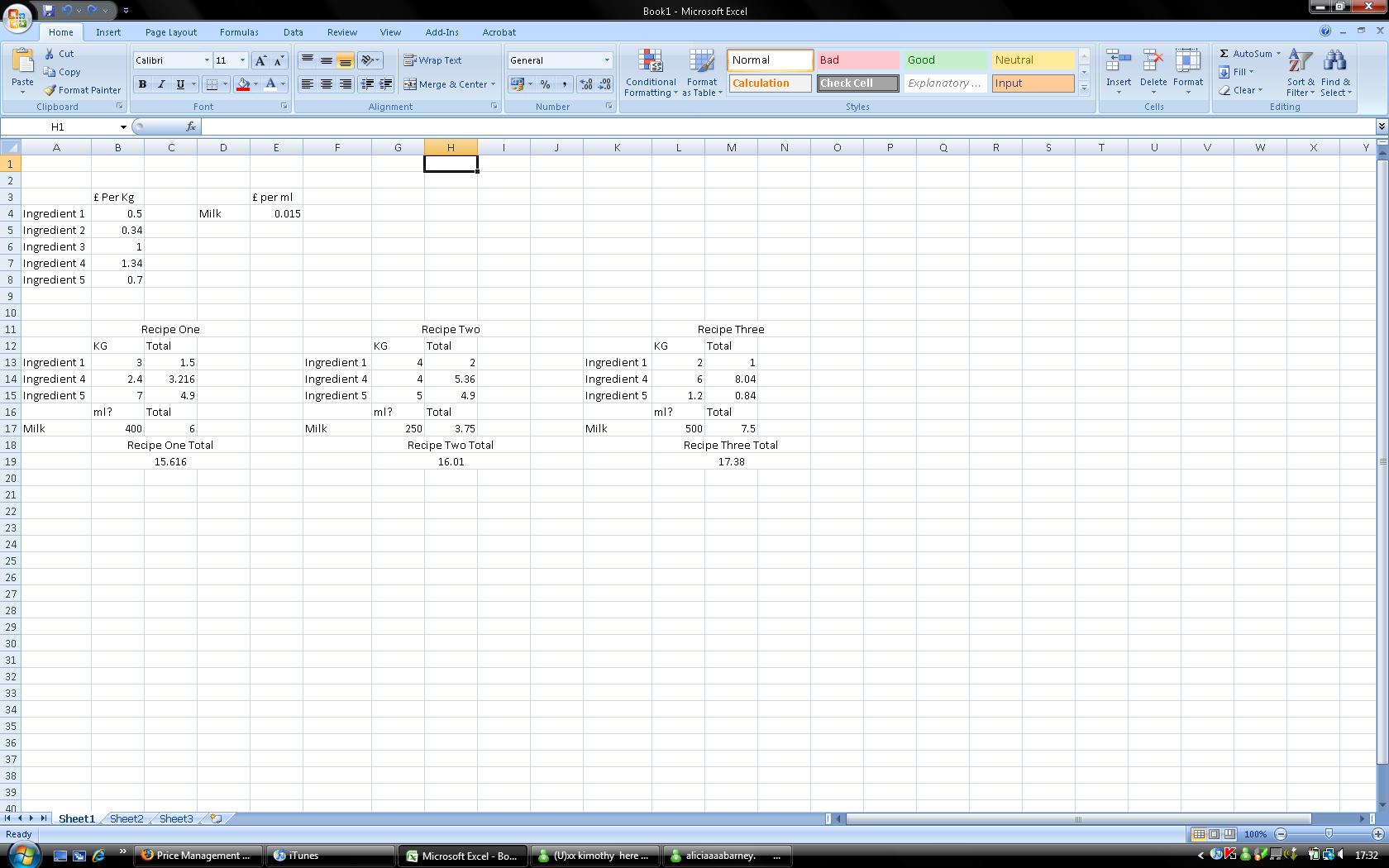Switch to iTunes from the taskbar
Screen dimensions: 1389x868
330,856
